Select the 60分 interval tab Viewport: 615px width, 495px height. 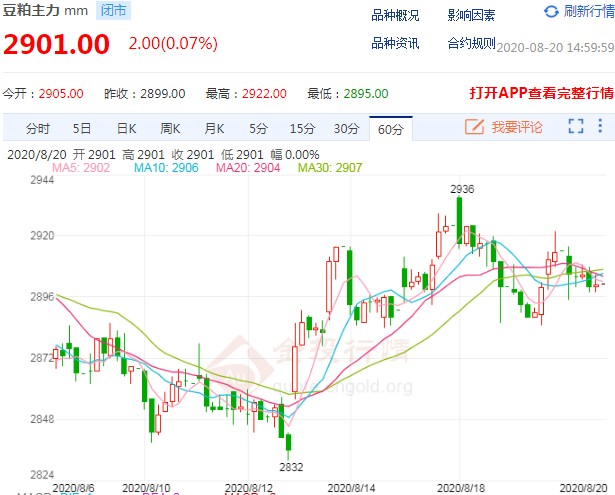pyautogui.click(x=391, y=129)
